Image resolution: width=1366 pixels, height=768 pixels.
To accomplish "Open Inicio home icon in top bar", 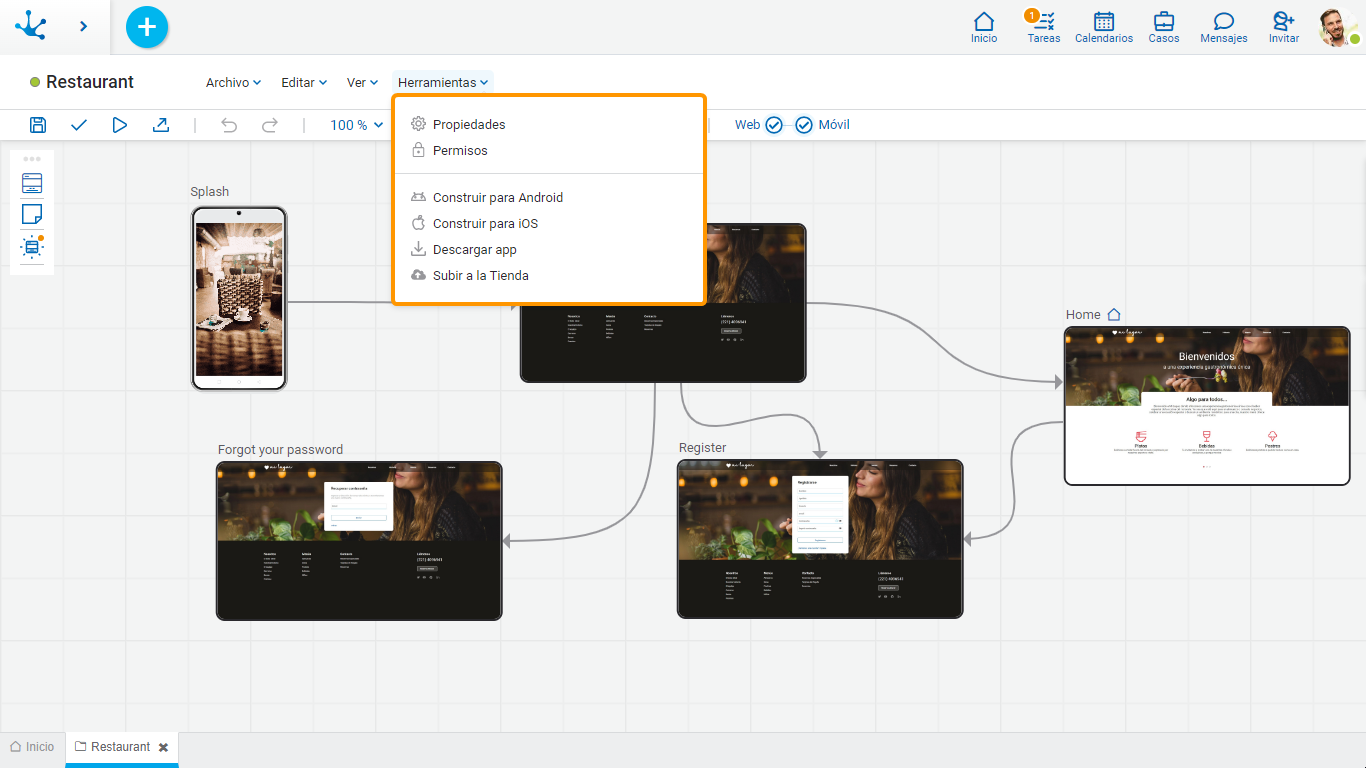I will [984, 27].
